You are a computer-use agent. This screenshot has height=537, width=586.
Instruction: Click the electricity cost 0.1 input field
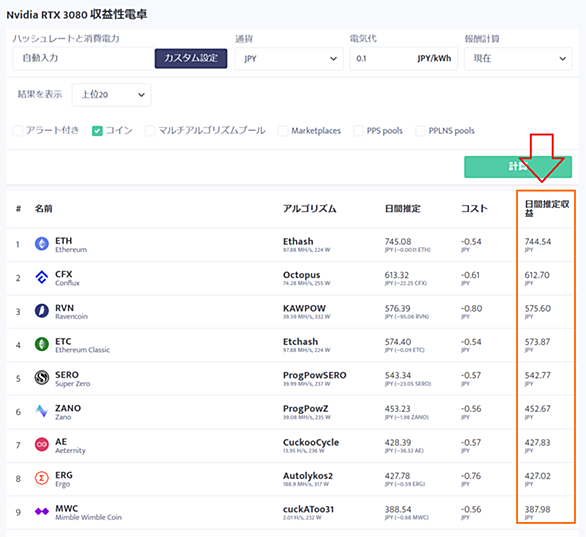point(404,59)
